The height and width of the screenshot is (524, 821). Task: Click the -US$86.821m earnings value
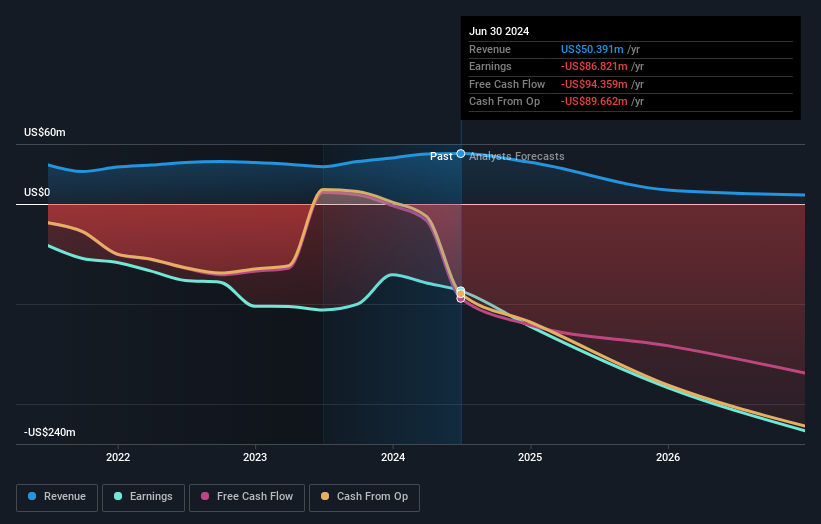point(594,66)
